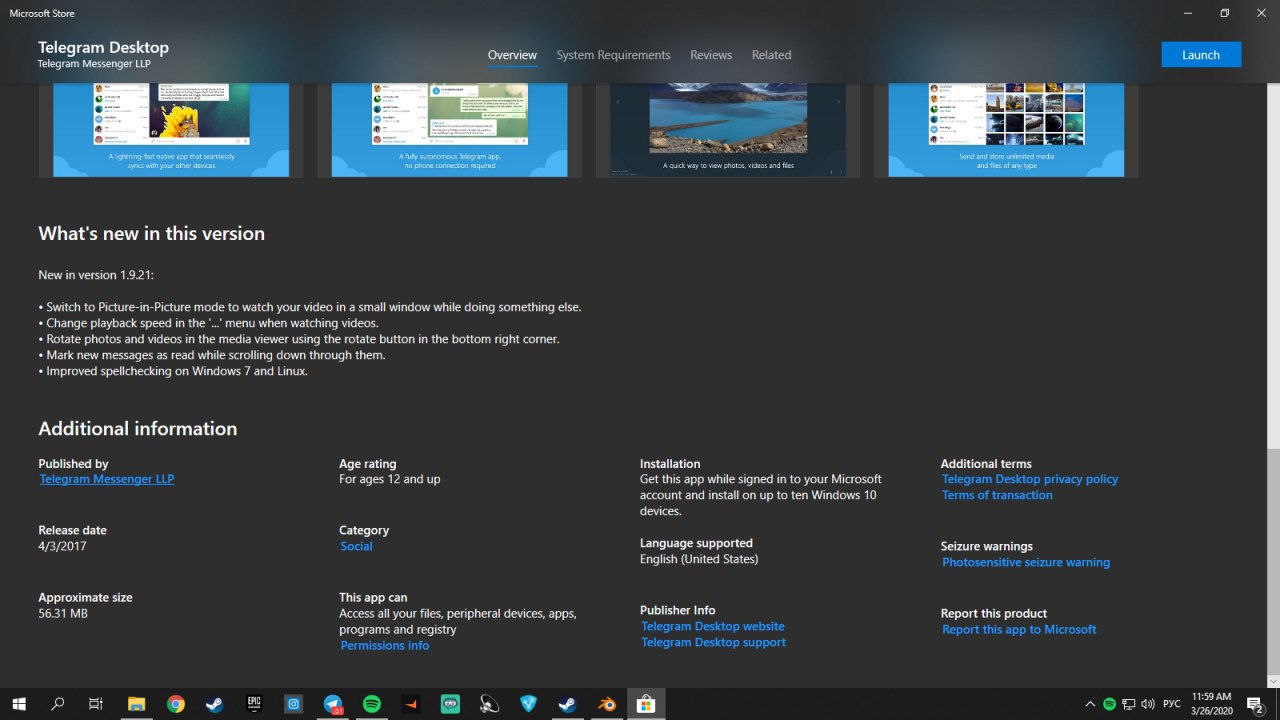Open the Windows Start menu

pyautogui.click(x=19, y=704)
